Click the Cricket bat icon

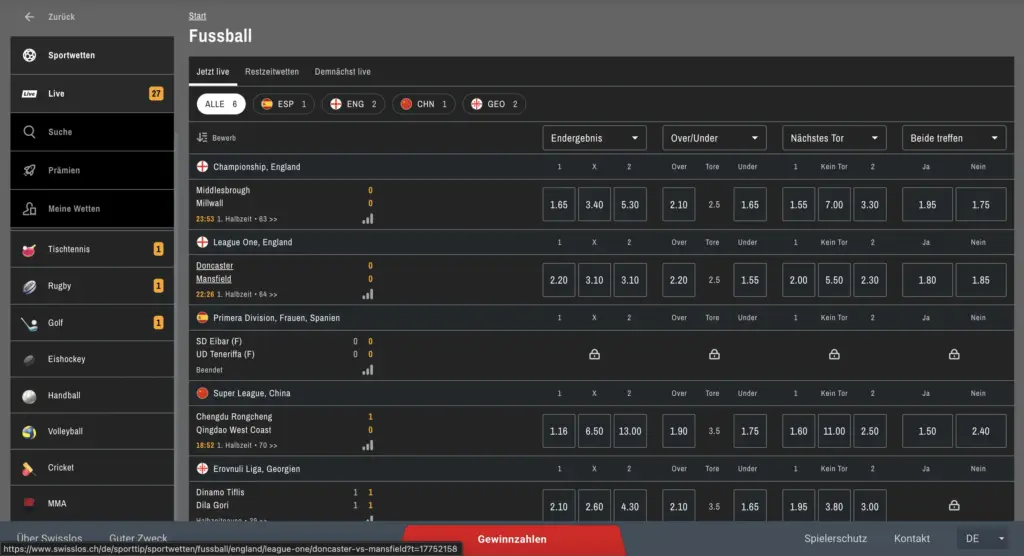(x=28, y=468)
